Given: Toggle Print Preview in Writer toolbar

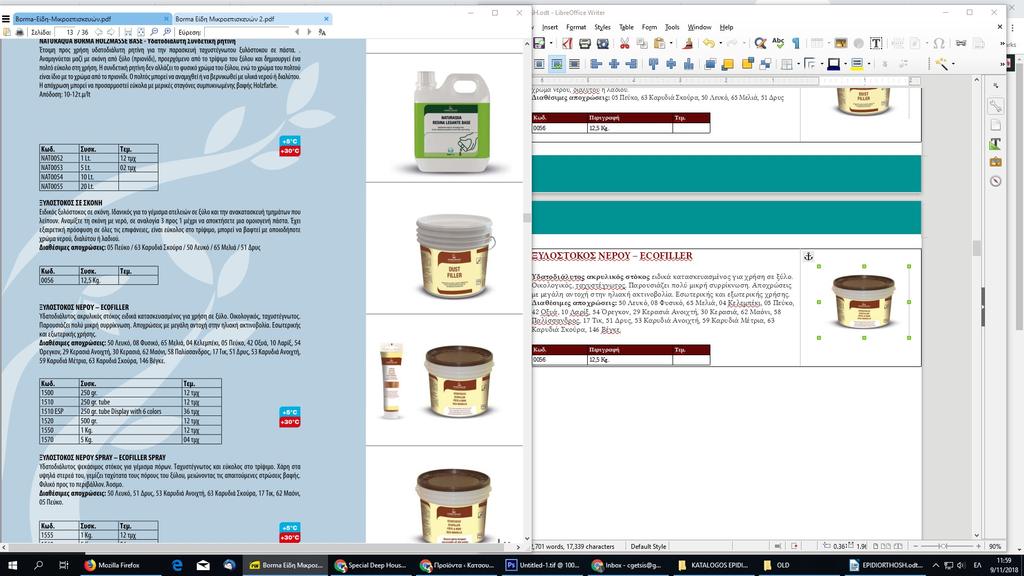Looking at the screenshot, I should pyautogui.click(x=602, y=43).
